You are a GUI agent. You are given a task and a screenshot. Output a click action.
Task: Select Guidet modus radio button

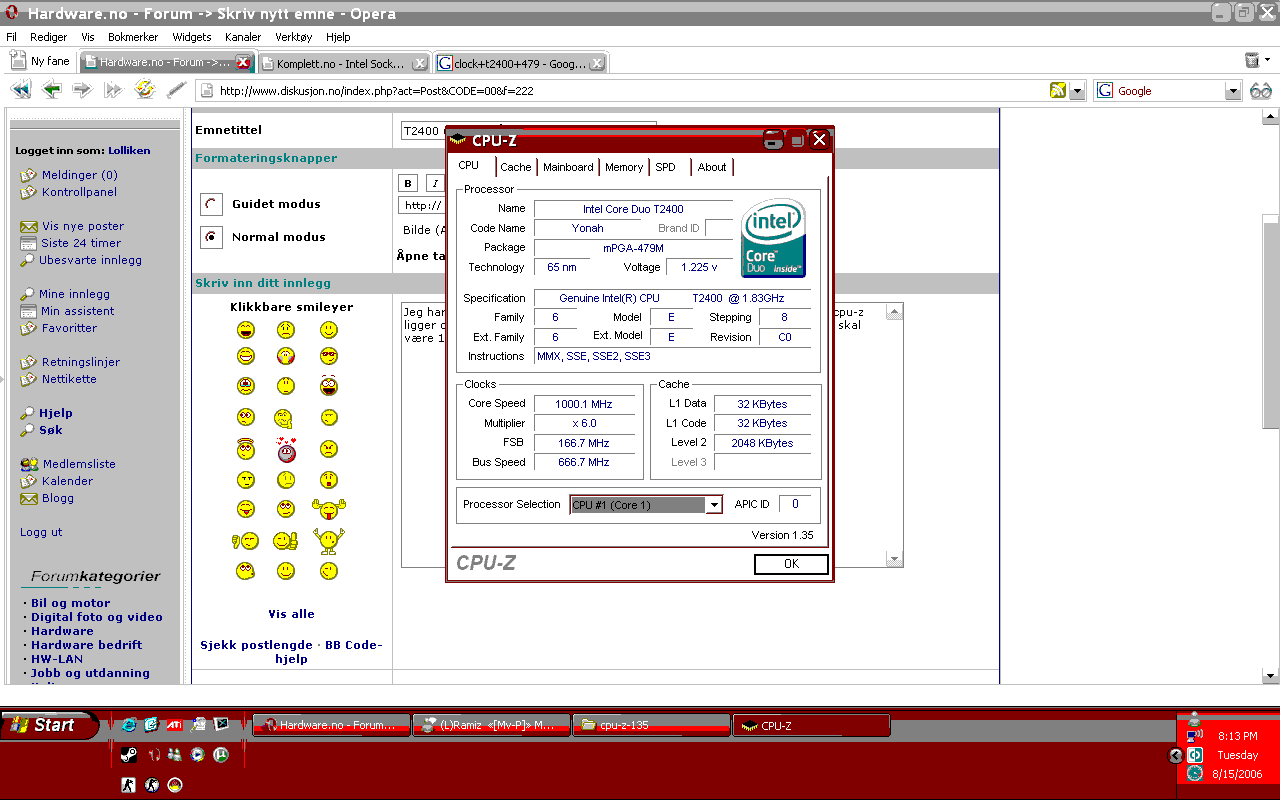(211, 204)
